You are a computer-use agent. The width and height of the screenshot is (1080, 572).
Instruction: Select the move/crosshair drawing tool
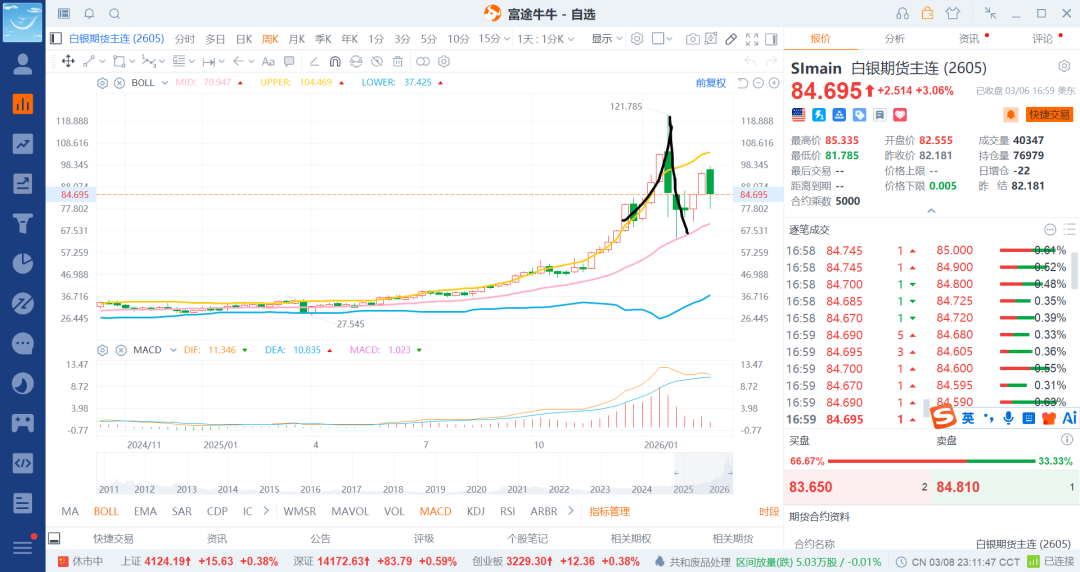[68, 61]
